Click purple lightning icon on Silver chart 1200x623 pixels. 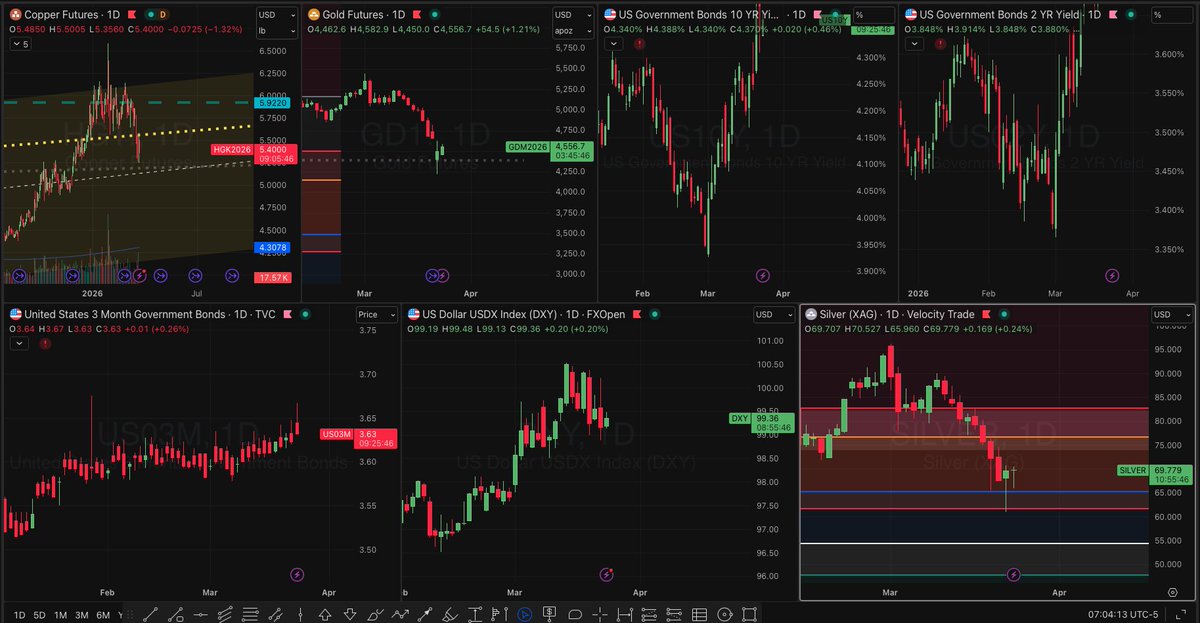1014,574
